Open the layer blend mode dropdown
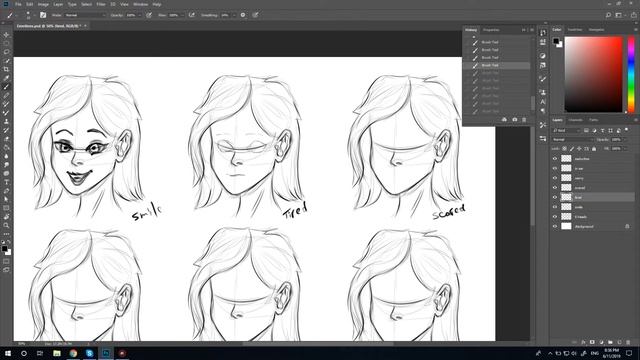Image resolution: width=640 pixels, height=360 pixels. coord(572,140)
